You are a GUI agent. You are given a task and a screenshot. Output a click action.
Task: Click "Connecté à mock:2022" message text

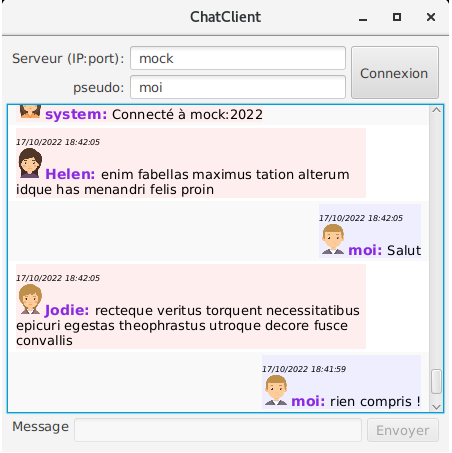point(187,115)
